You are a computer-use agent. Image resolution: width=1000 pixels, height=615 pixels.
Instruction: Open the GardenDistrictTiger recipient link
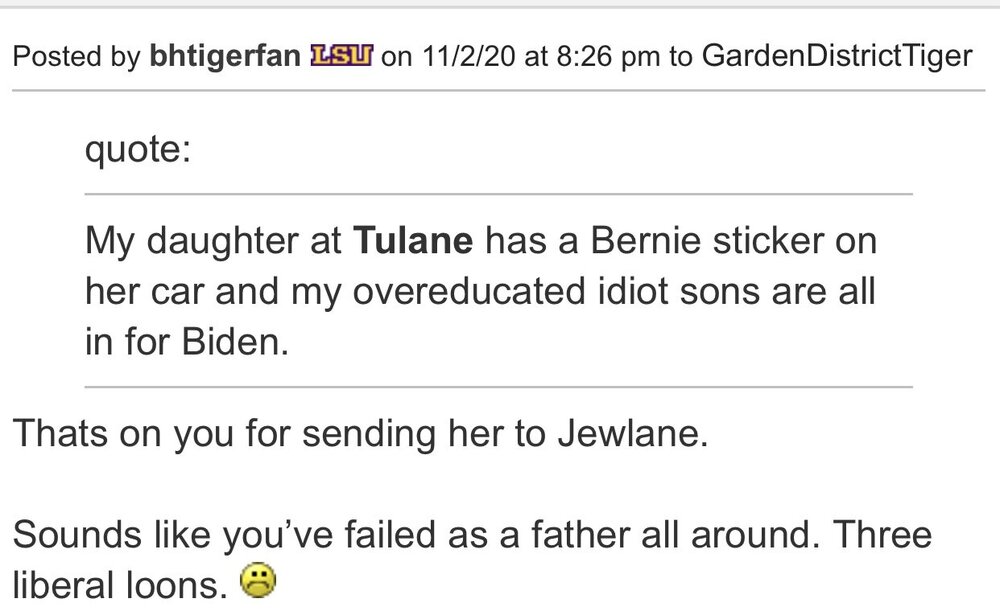pyautogui.click(x=837, y=56)
